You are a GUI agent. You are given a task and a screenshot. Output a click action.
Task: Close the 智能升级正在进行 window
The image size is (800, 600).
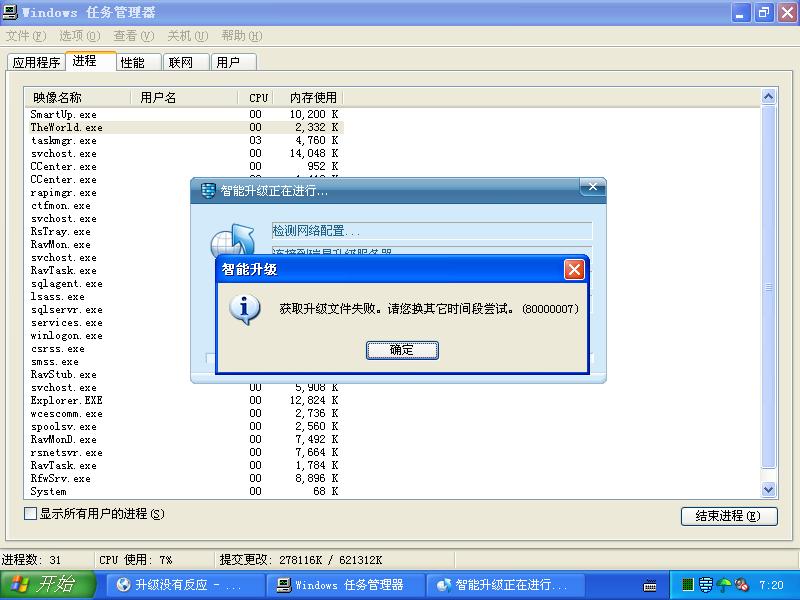pos(592,187)
